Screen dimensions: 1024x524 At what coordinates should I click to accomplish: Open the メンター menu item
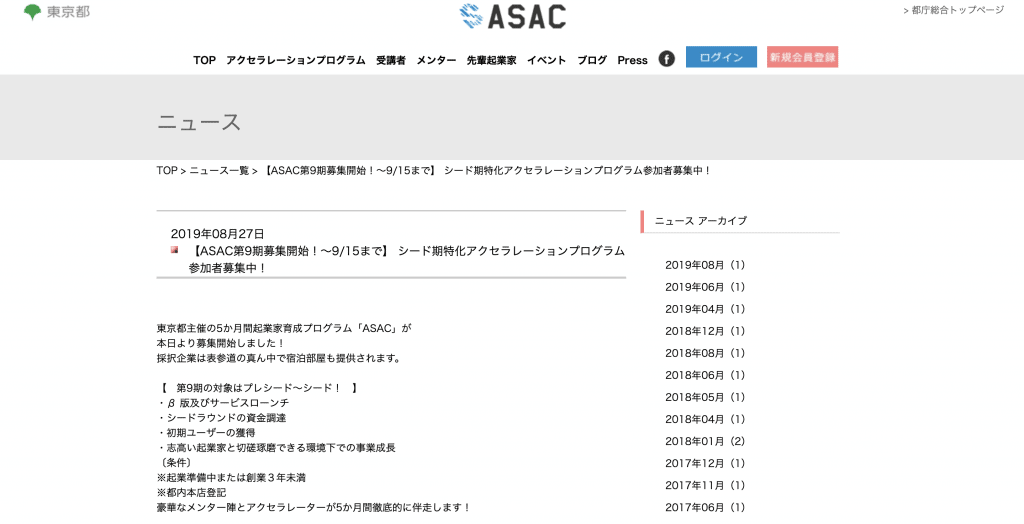436,60
